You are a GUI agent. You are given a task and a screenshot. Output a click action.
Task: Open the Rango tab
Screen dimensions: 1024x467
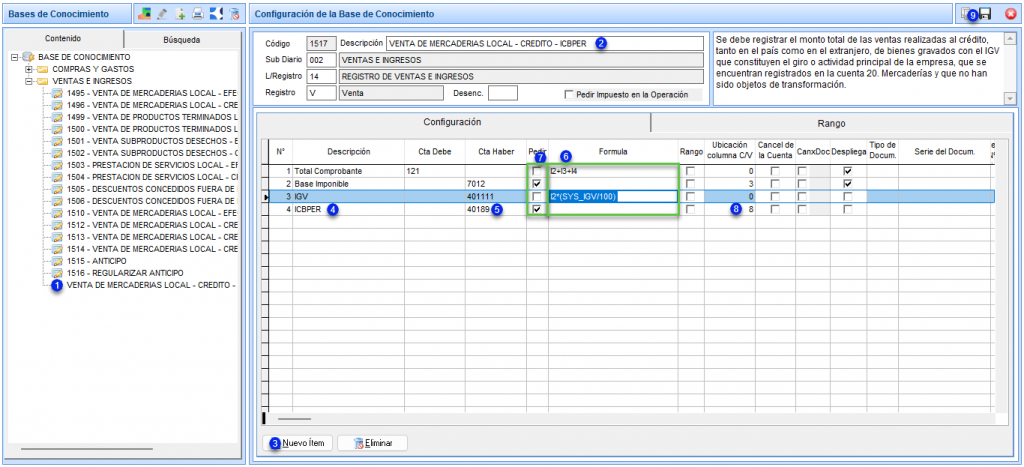[831, 123]
